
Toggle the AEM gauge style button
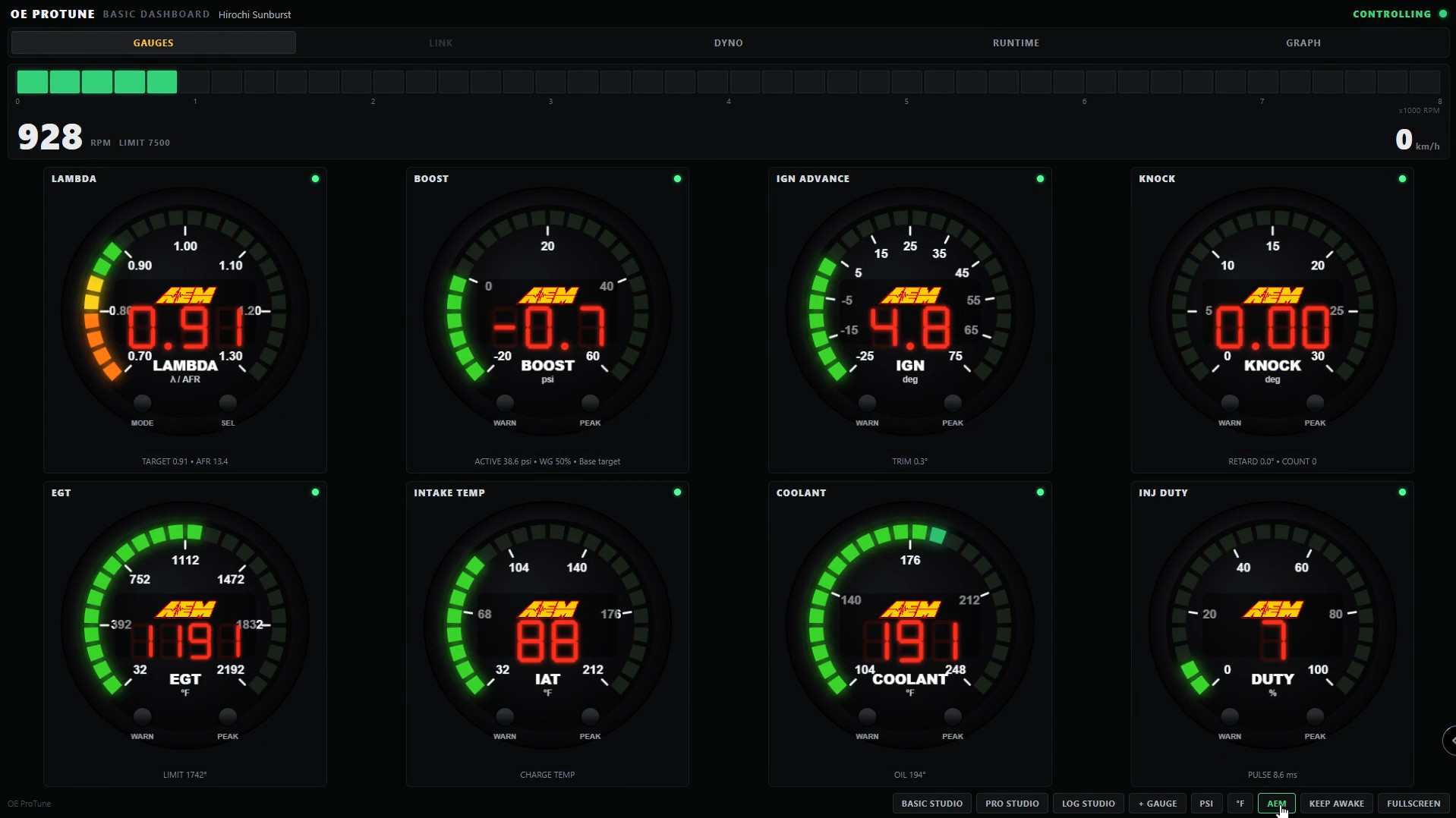pyautogui.click(x=1277, y=804)
